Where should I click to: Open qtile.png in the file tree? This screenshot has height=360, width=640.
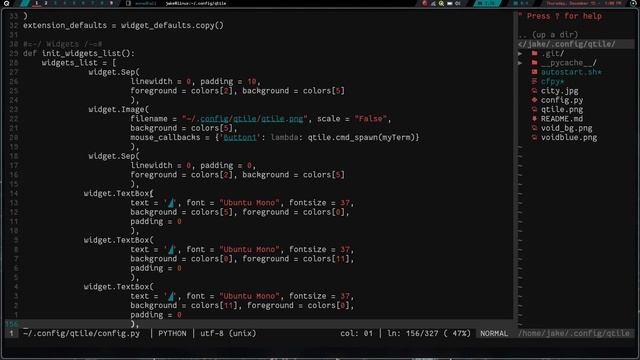562,110
